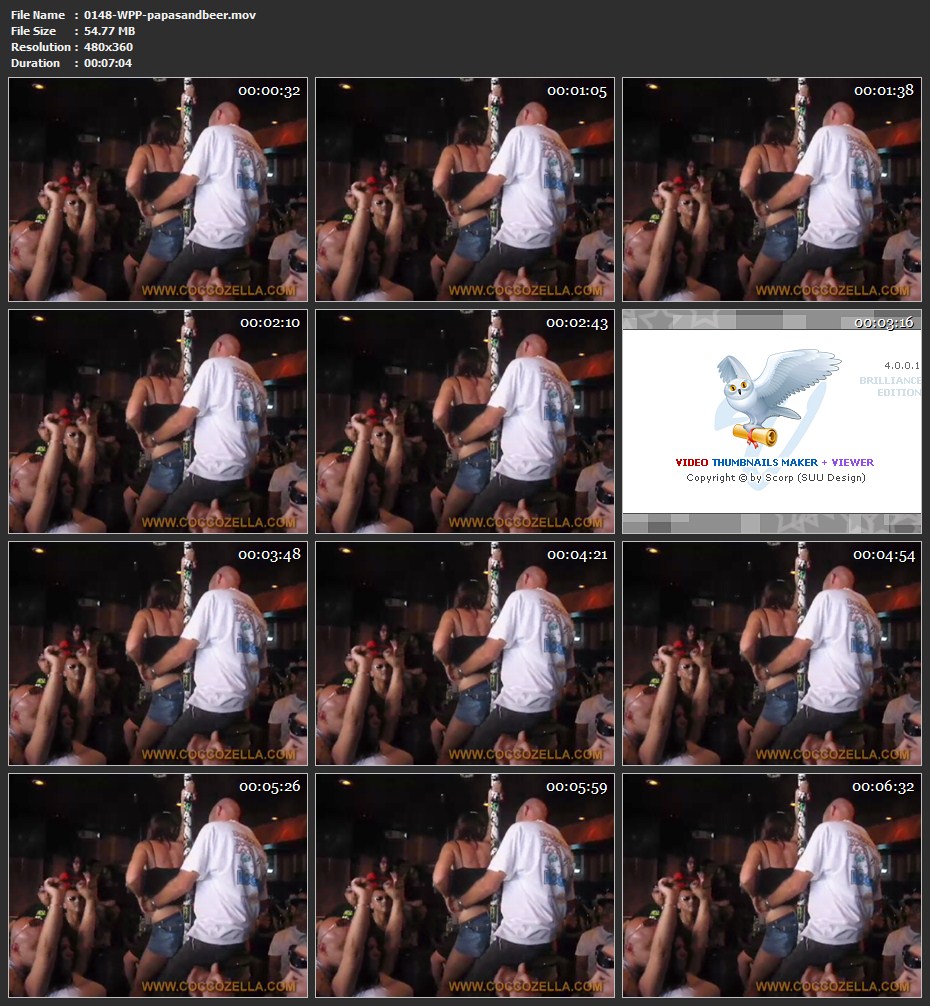Click the thumbnail at 00:00:32
The width and height of the screenshot is (930, 1006).
coord(158,190)
